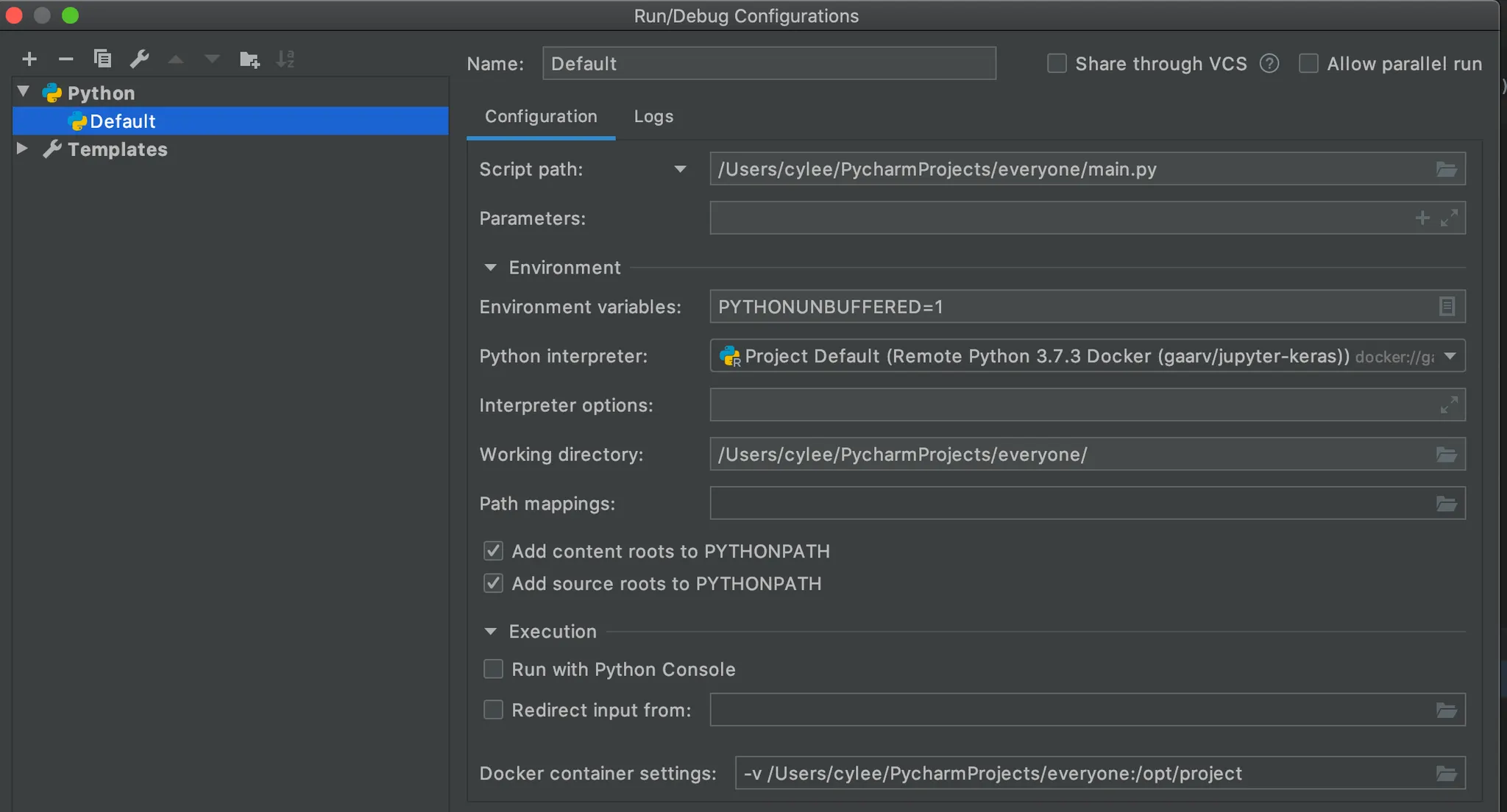Open the Python interpreter dropdown
The height and width of the screenshot is (812, 1507).
coord(1450,357)
